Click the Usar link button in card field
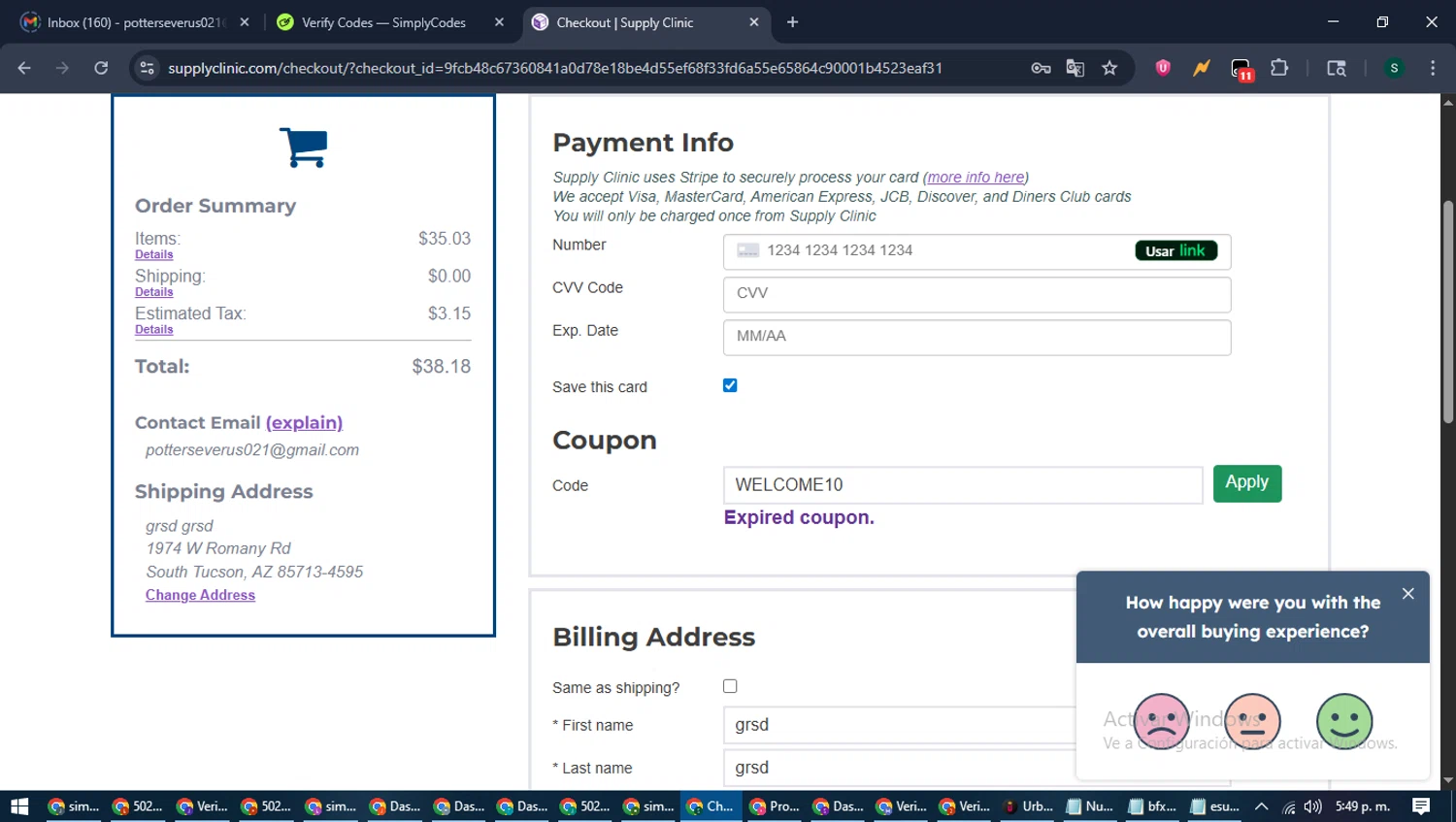This screenshot has width=1456, height=822. point(1175,250)
